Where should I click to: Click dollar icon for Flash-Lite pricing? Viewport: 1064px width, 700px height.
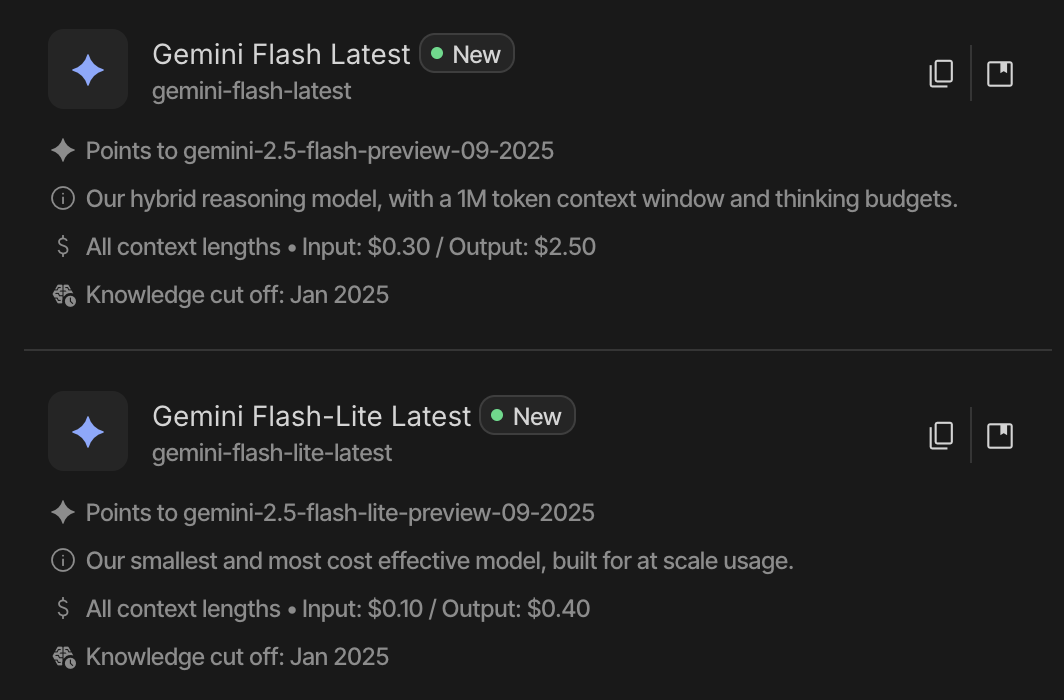pos(63,609)
